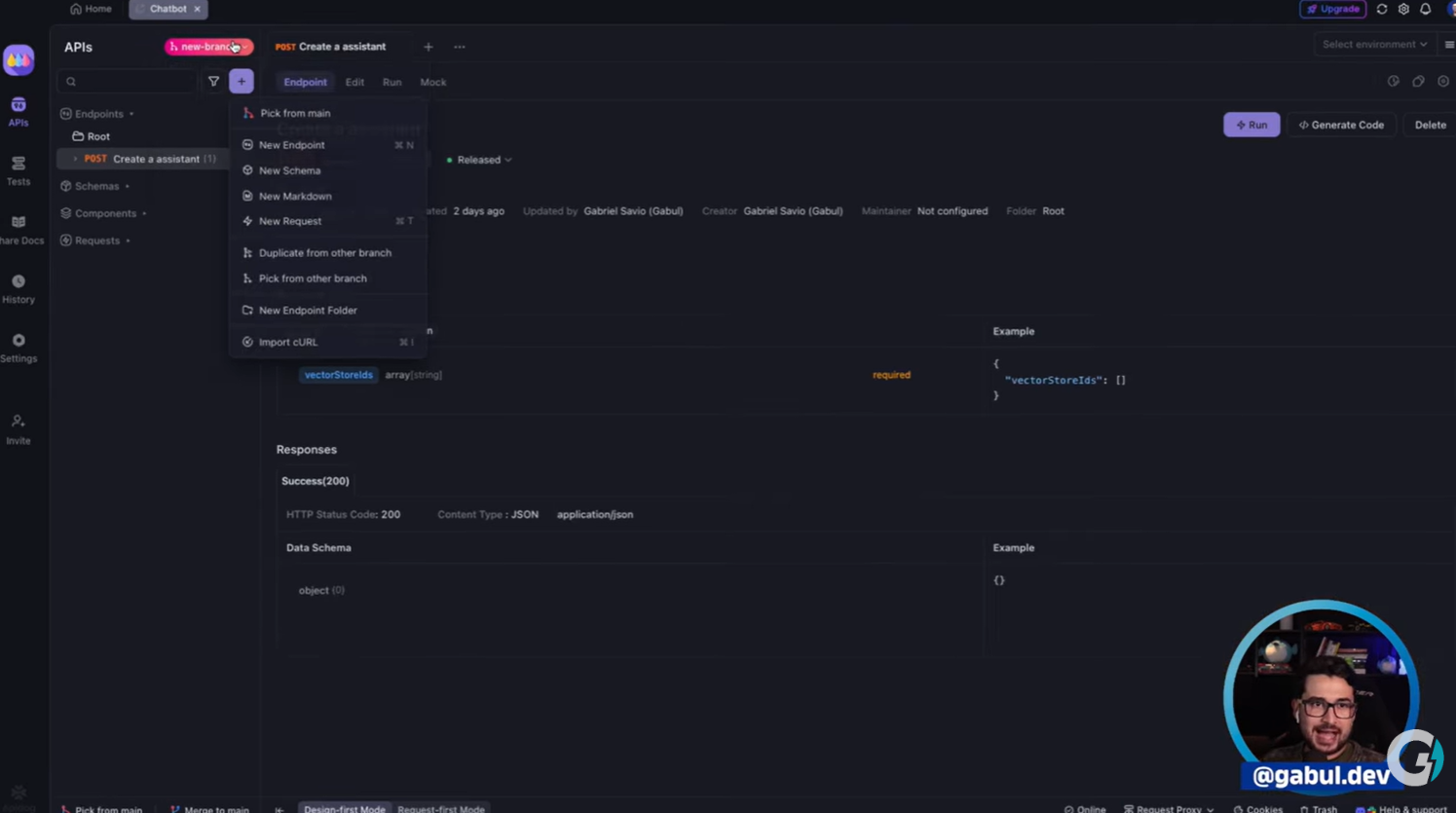
Task: Switch to Request-first Mode
Action: (440, 808)
